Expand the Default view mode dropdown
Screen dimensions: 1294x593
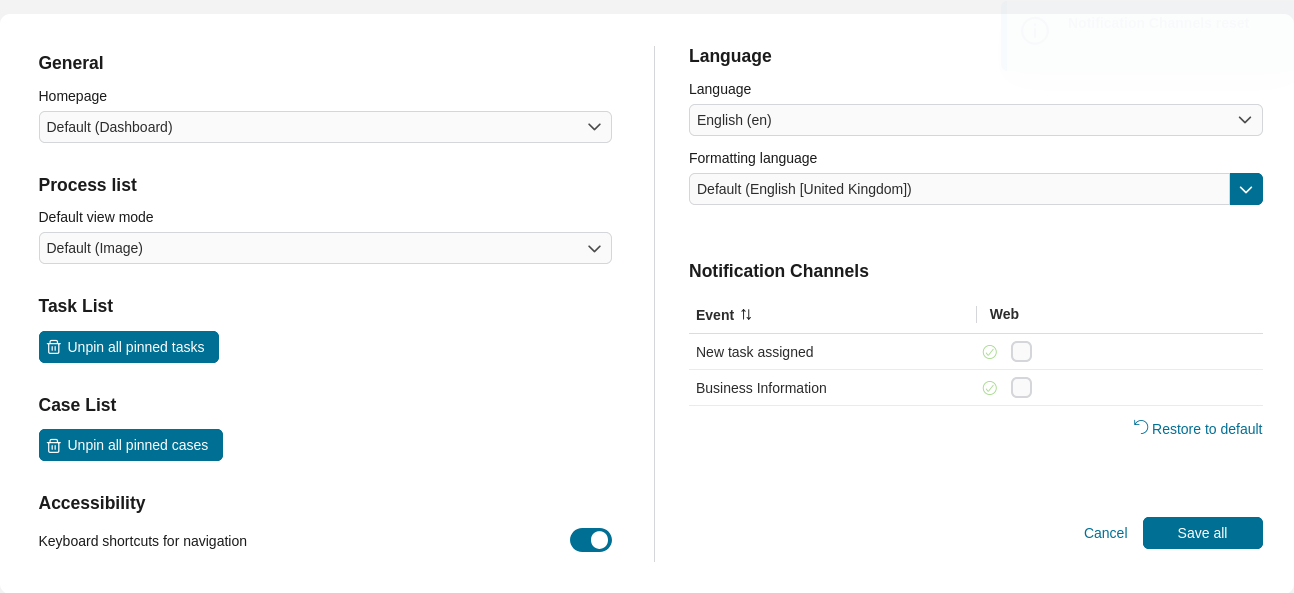click(325, 248)
